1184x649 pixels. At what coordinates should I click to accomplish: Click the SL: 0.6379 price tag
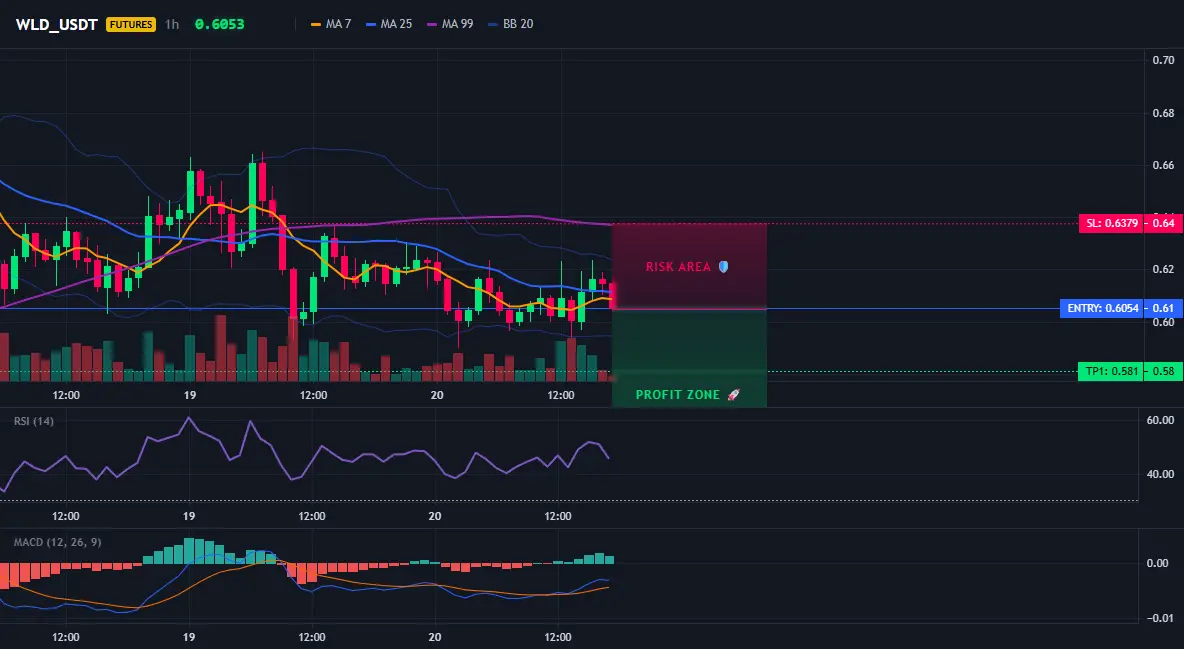[1112, 223]
